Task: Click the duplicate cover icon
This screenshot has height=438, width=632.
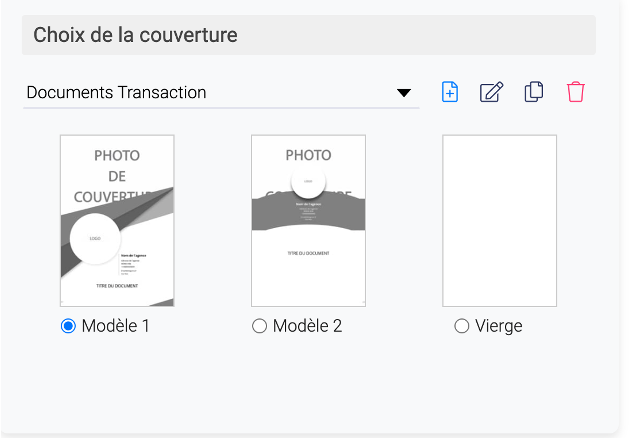Action: (534, 92)
